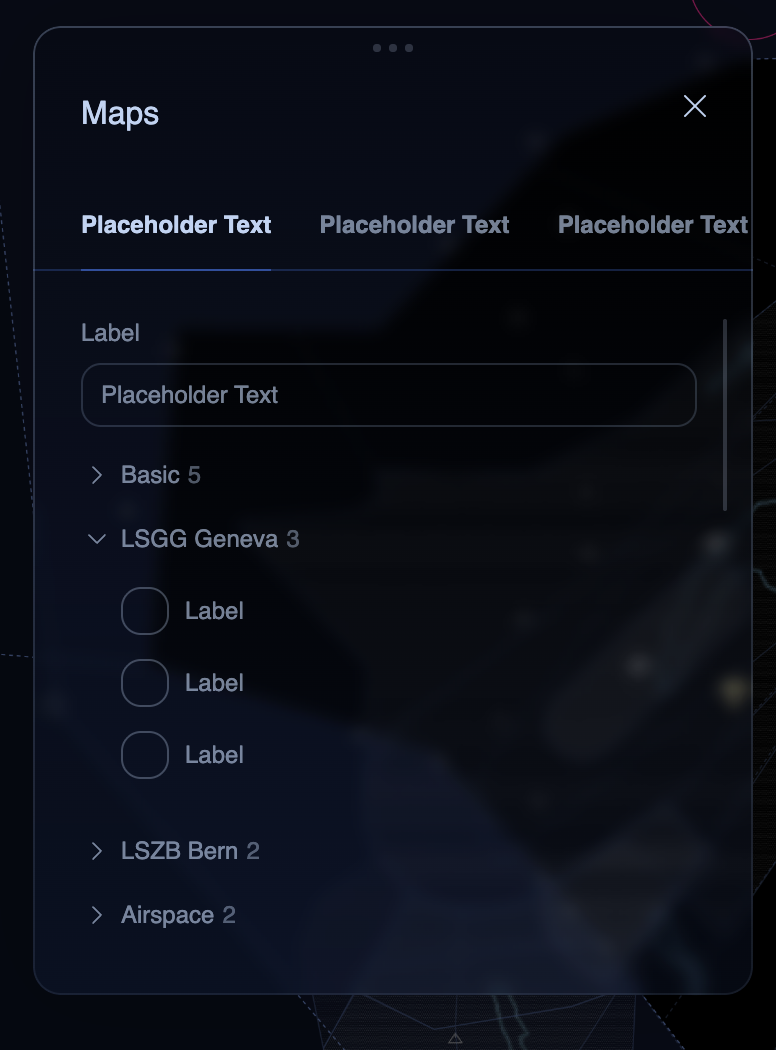Image resolution: width=776 pixels, height=1050 pixels.
Task: Click the three-dot drag handle atop panel
Action: pyautogui.click(x=393, y=48)
